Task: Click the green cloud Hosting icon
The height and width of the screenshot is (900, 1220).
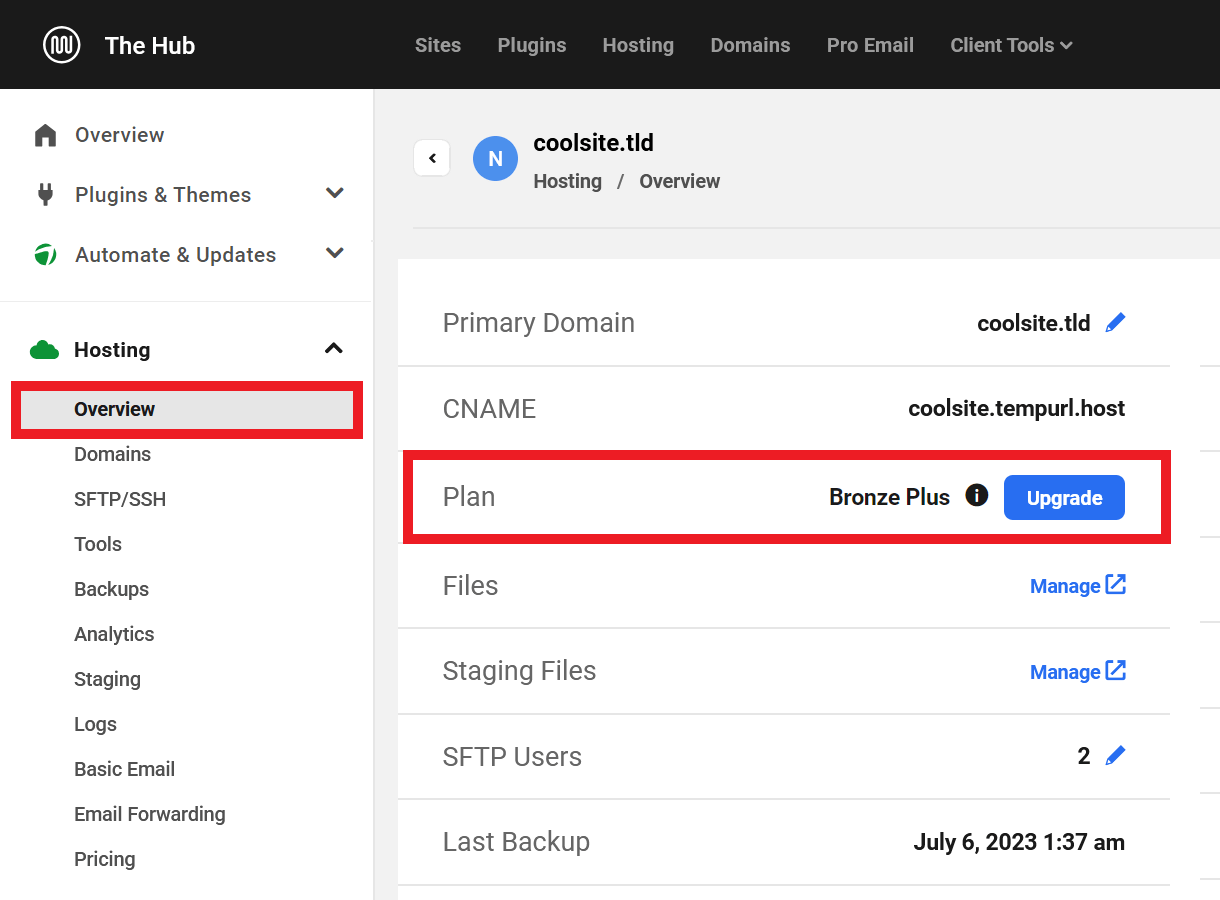Action: [x=45, y=350]
